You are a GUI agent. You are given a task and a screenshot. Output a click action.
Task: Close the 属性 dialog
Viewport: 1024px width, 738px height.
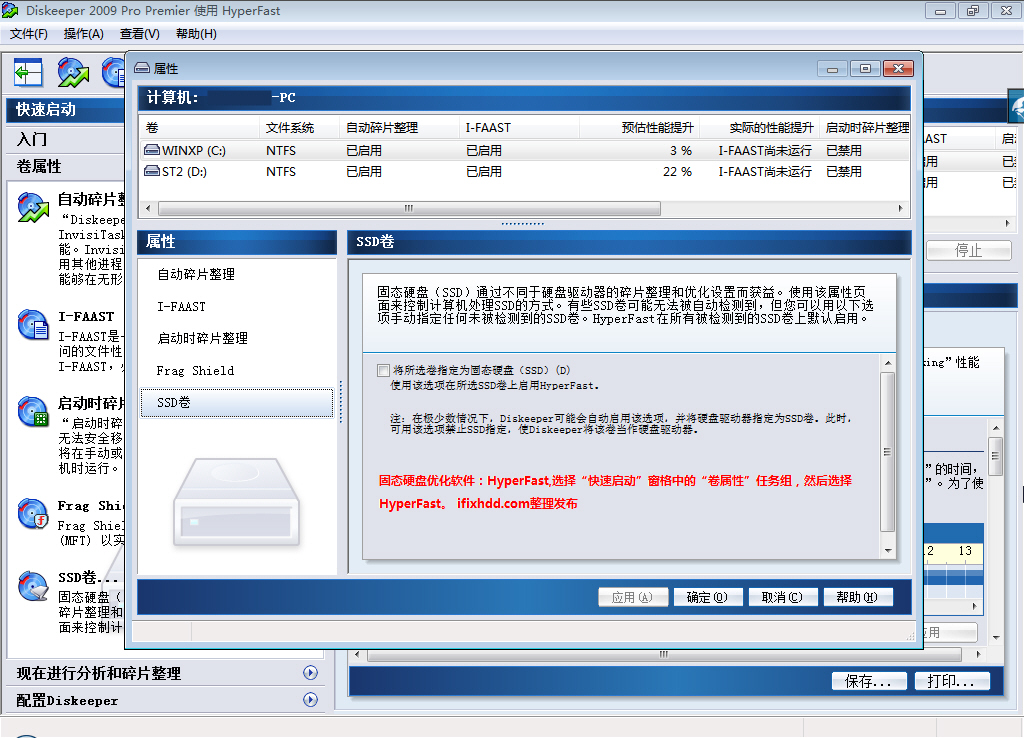pos(899,69)
